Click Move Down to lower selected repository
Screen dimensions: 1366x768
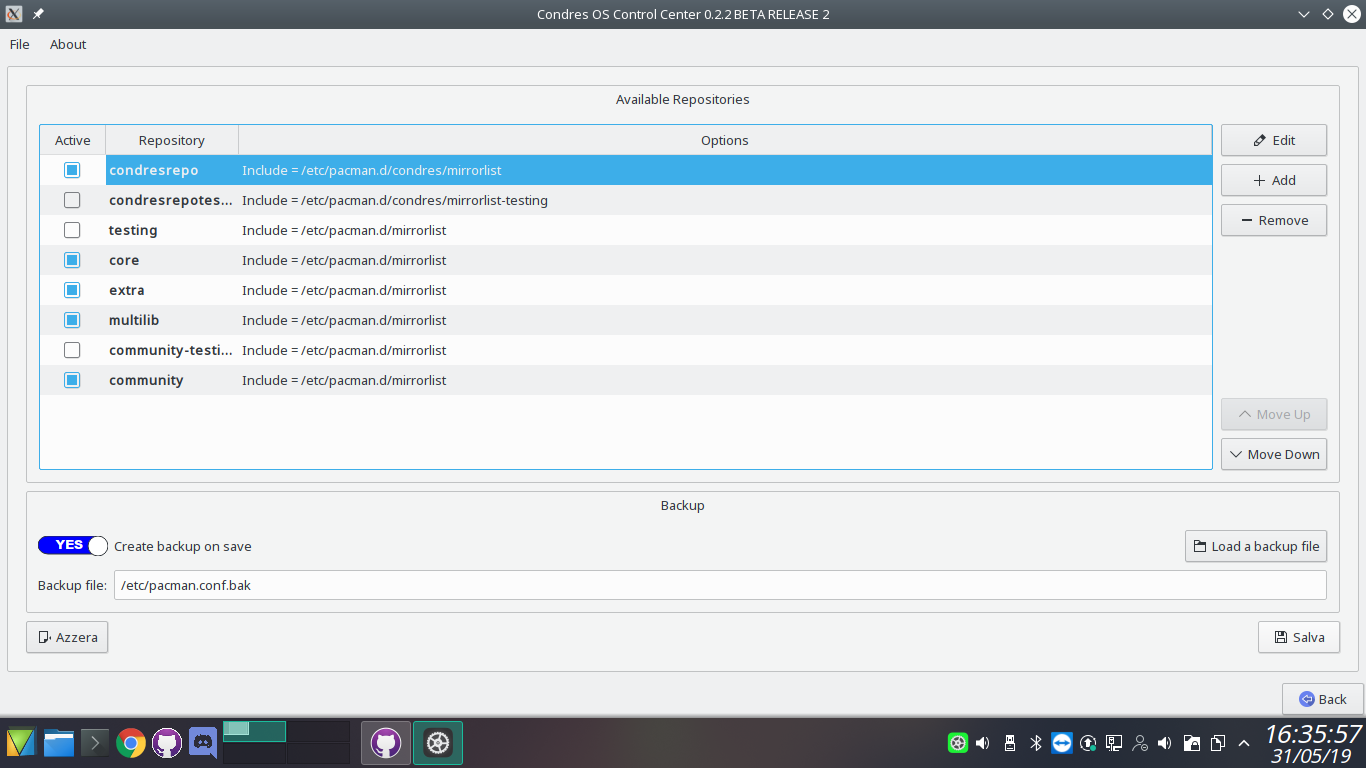tap(1273, 454)
